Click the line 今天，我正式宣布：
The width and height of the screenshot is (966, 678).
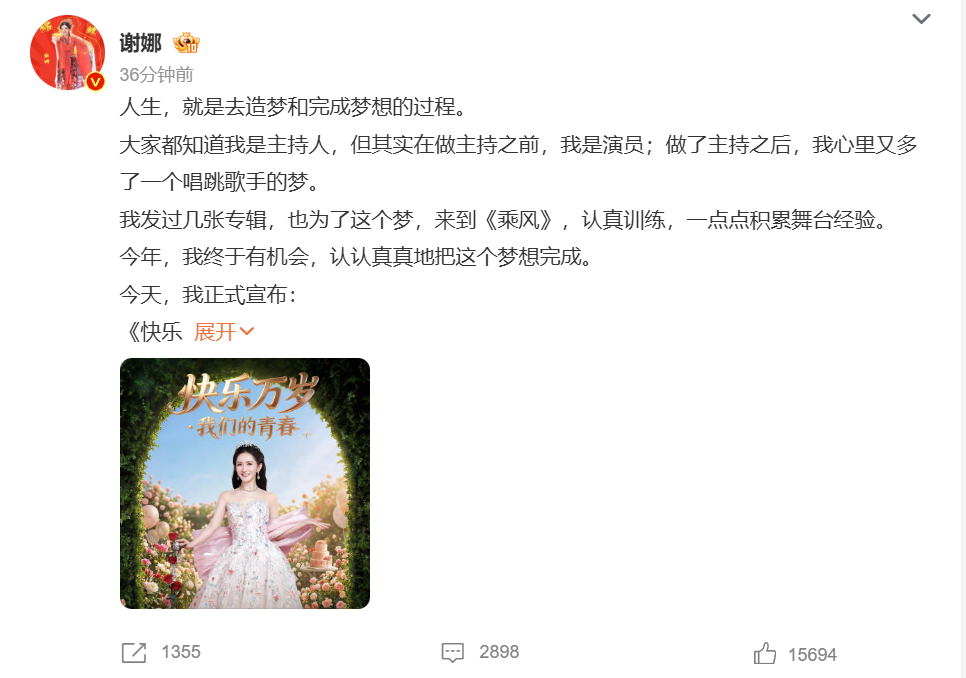coord(209,295)
